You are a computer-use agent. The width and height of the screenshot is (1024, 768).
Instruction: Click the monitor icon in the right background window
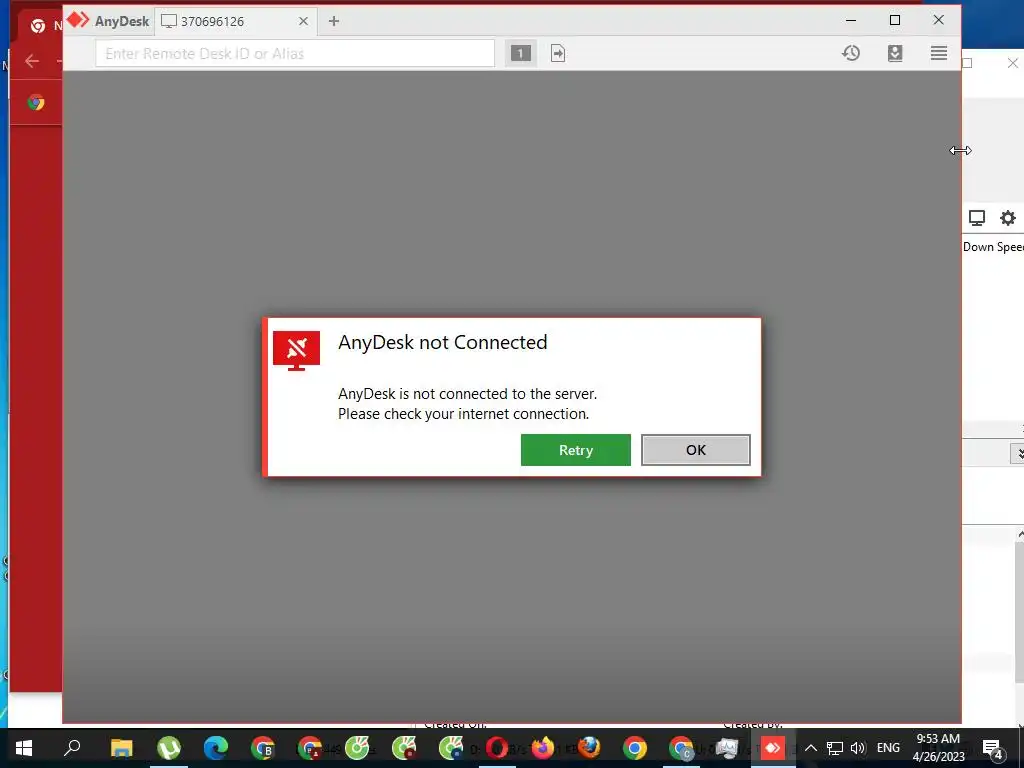tap(977, 218)
